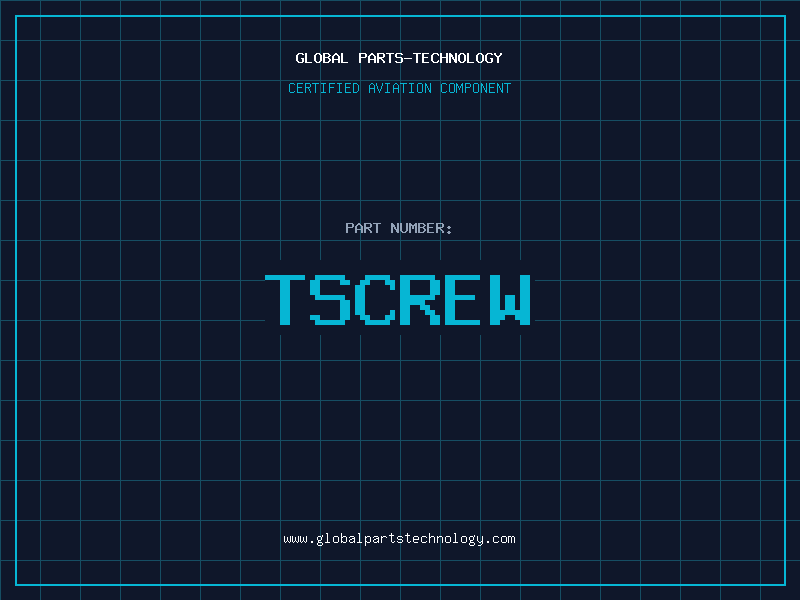Click the large 'TSCREW' part number
Screen dimensions: 800x600
click(398, 300)
